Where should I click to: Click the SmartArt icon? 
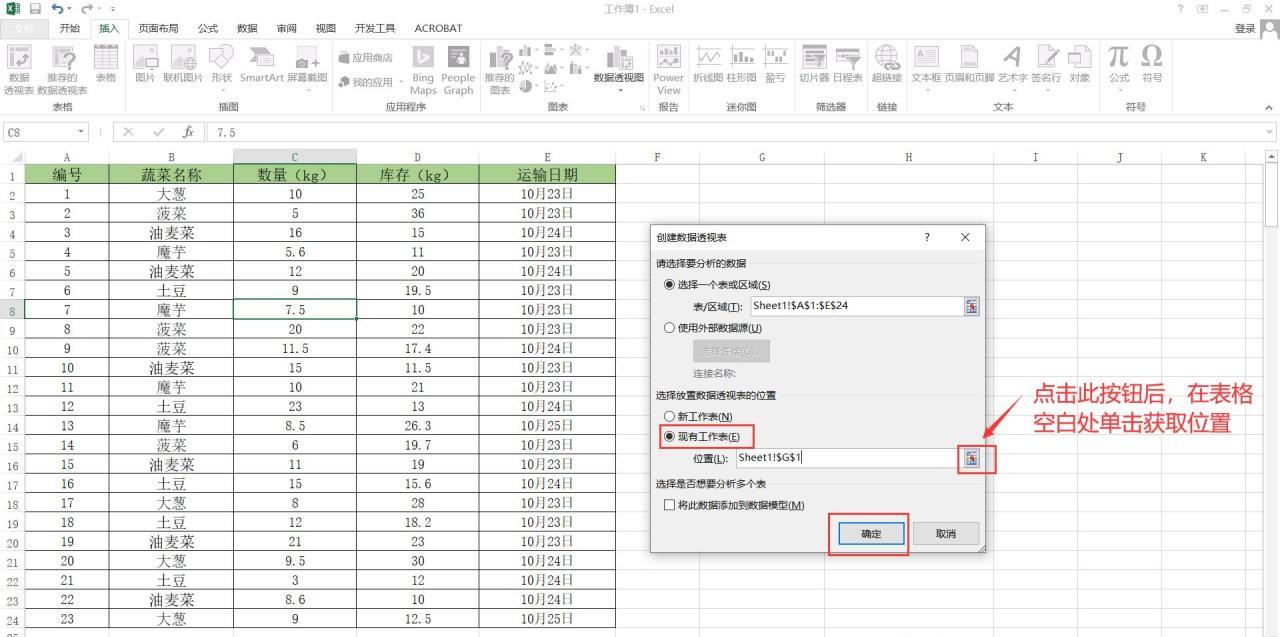(261, 65)
